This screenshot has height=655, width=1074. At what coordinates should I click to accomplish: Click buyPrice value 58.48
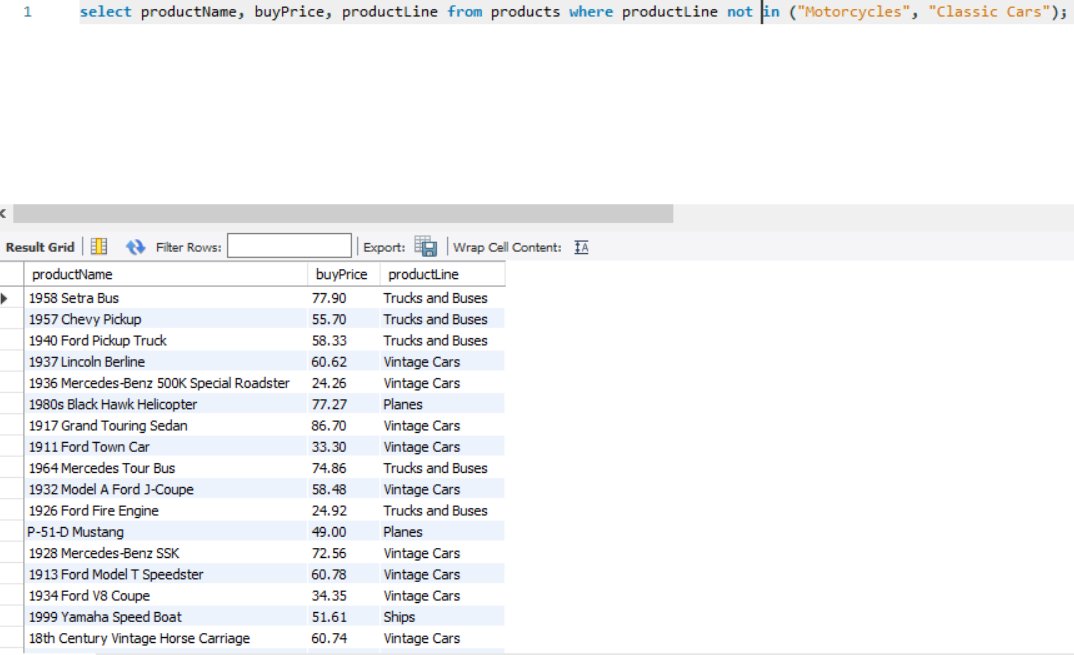coord(344,489)
